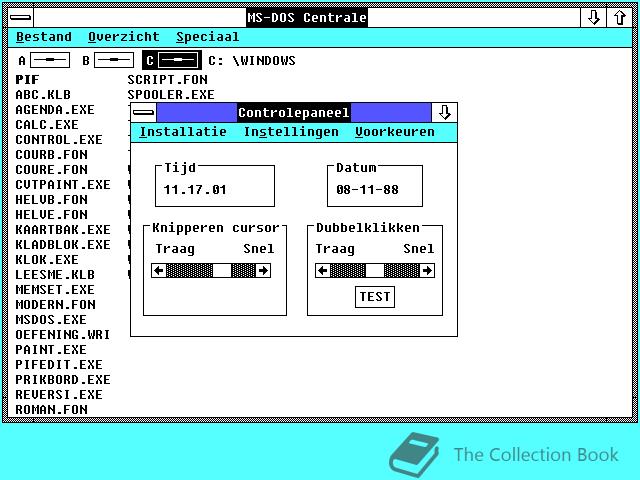Select file SPOOLER.EXE

click(x=171, y=95)
